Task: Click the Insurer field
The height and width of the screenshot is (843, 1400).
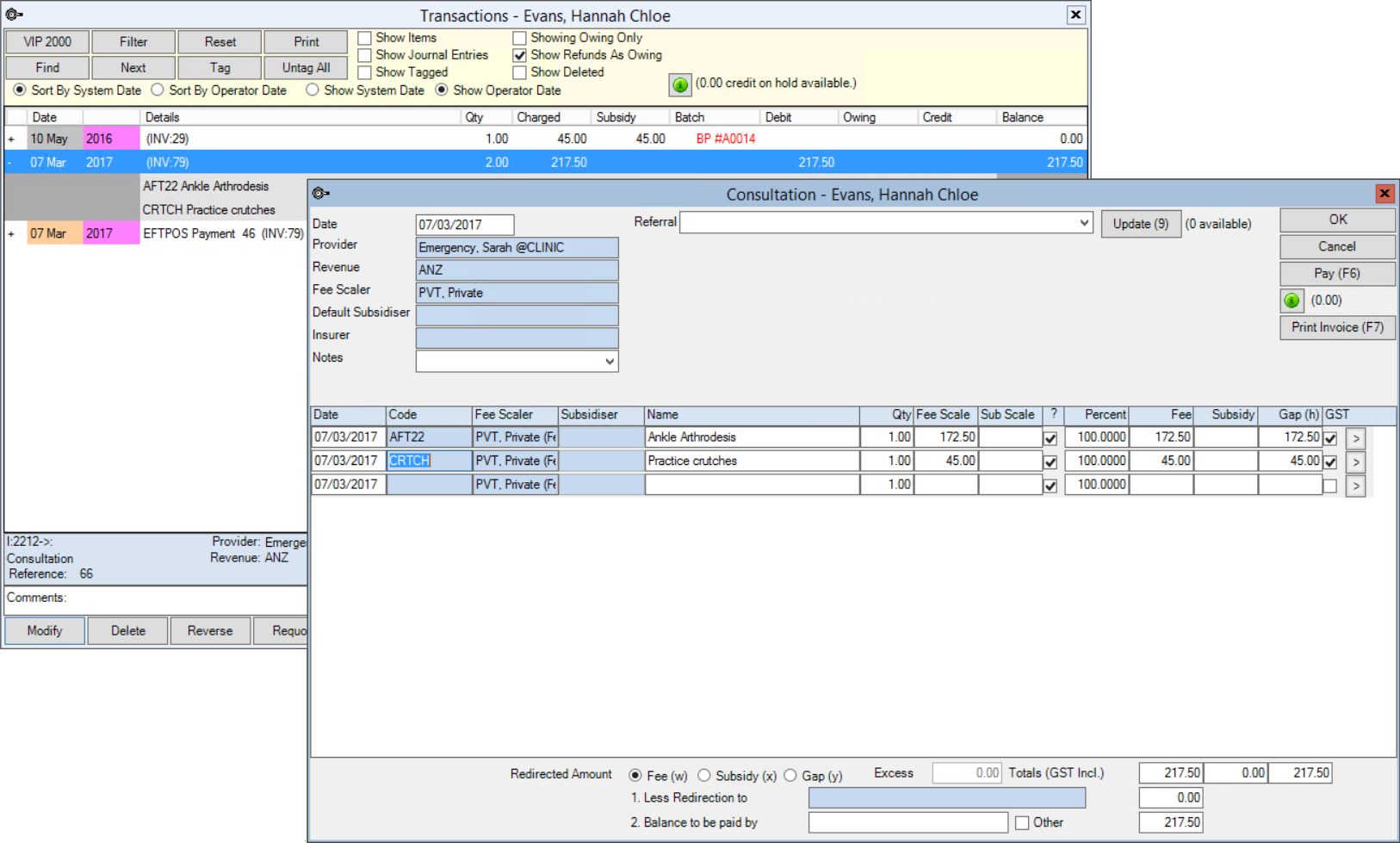Action: [517, 338]
